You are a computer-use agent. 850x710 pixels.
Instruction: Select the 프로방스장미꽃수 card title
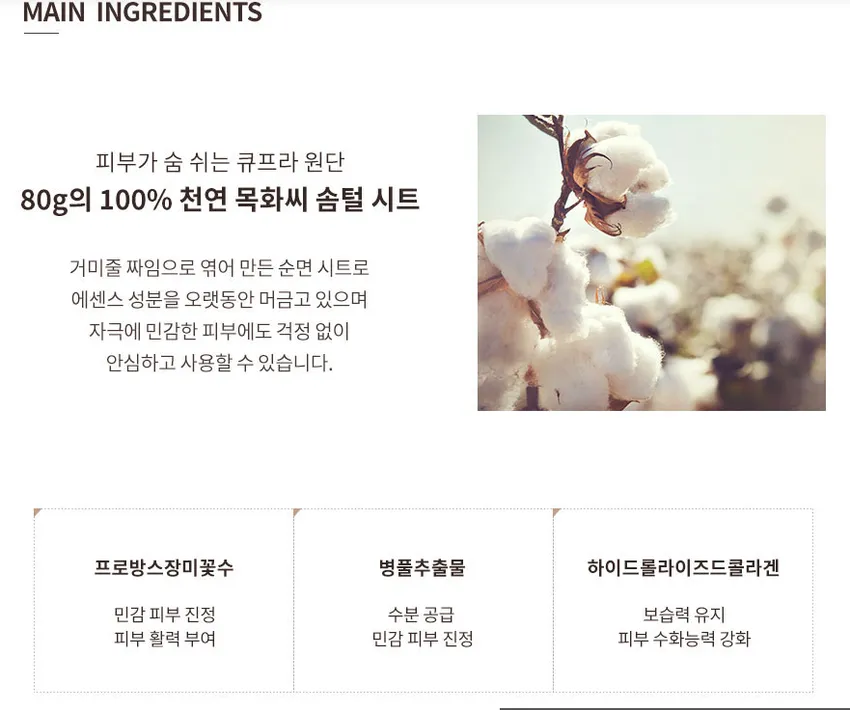(x=164, y=567)
